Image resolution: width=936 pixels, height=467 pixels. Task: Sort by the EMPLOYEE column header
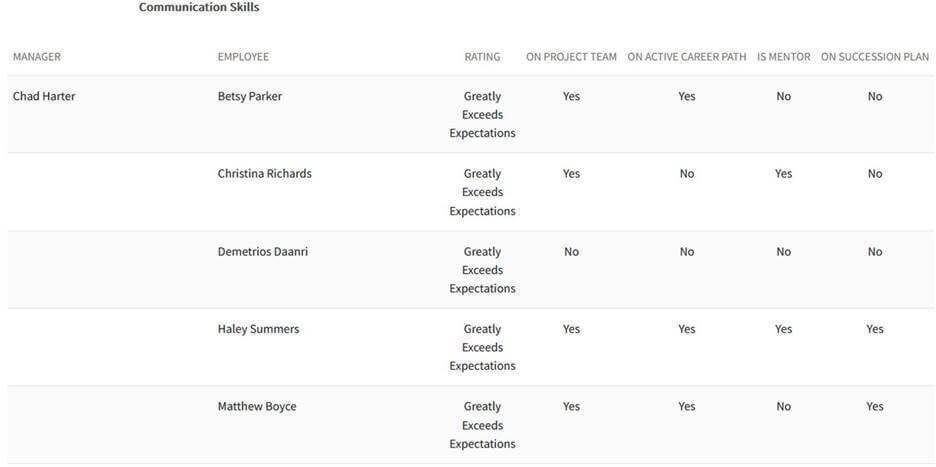[243, 57]
